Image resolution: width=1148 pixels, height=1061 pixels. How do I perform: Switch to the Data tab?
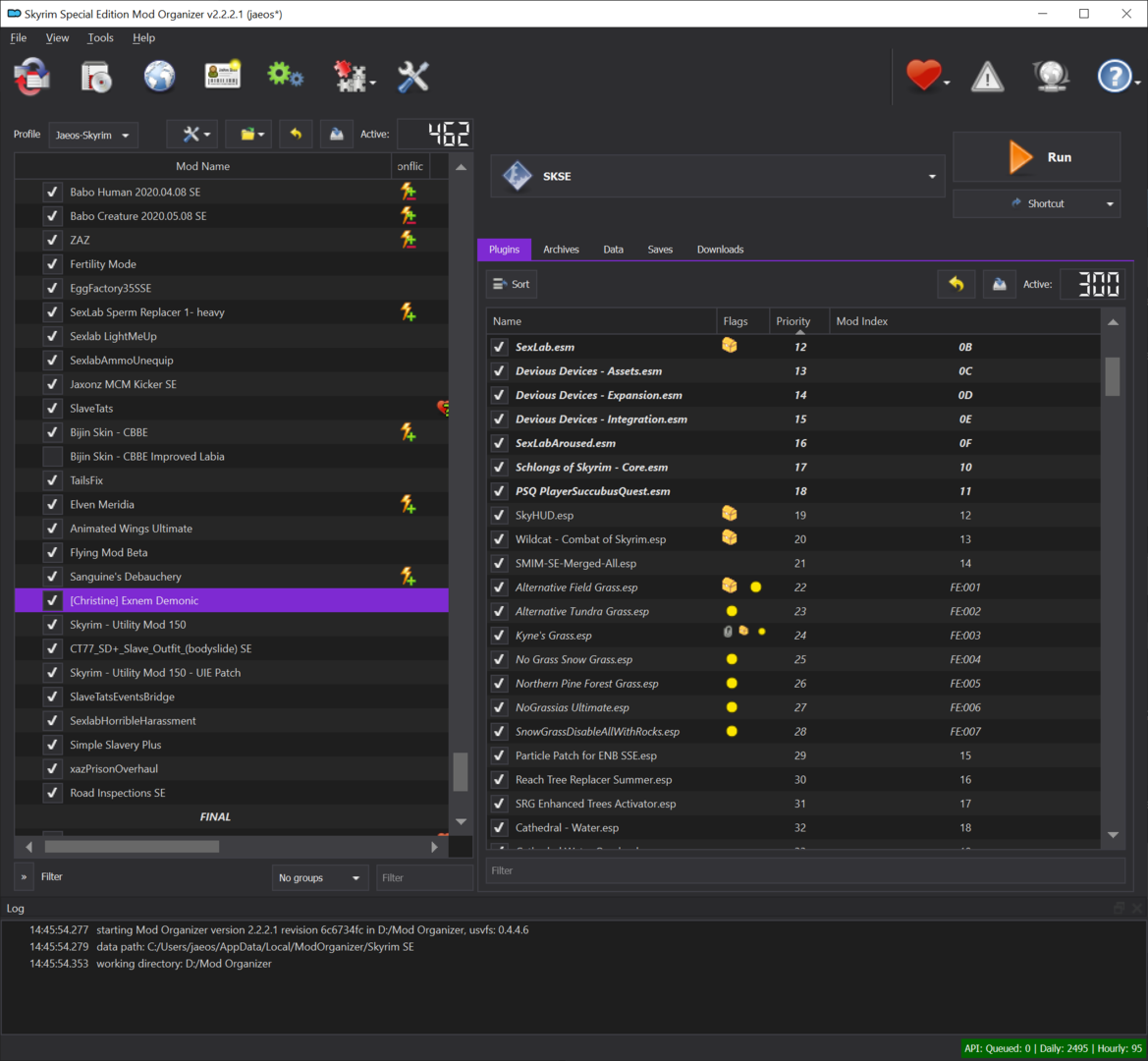point(613,250)
